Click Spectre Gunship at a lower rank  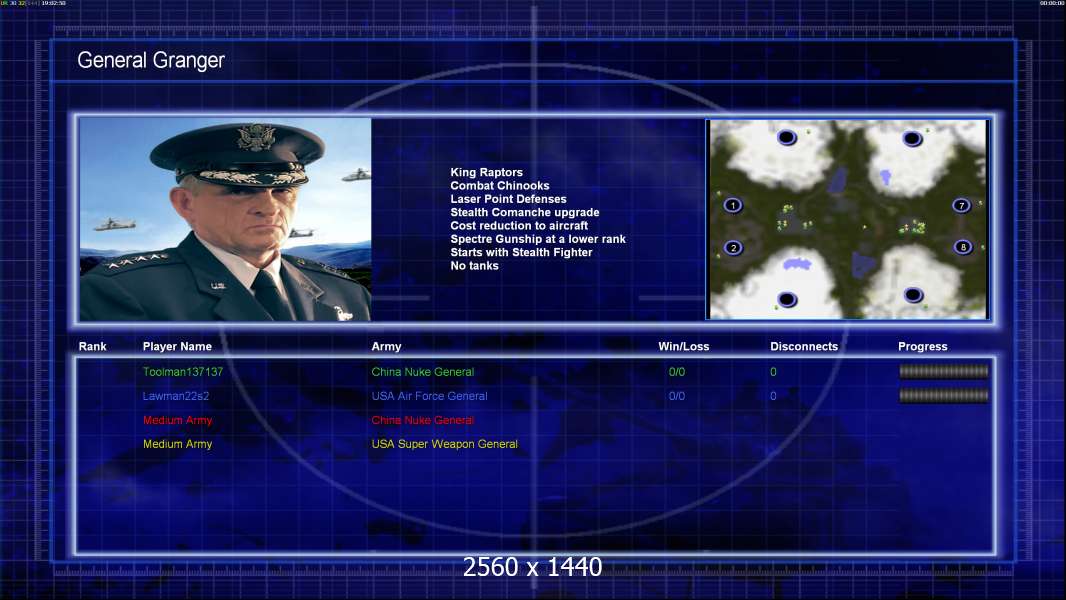(538, 239)
